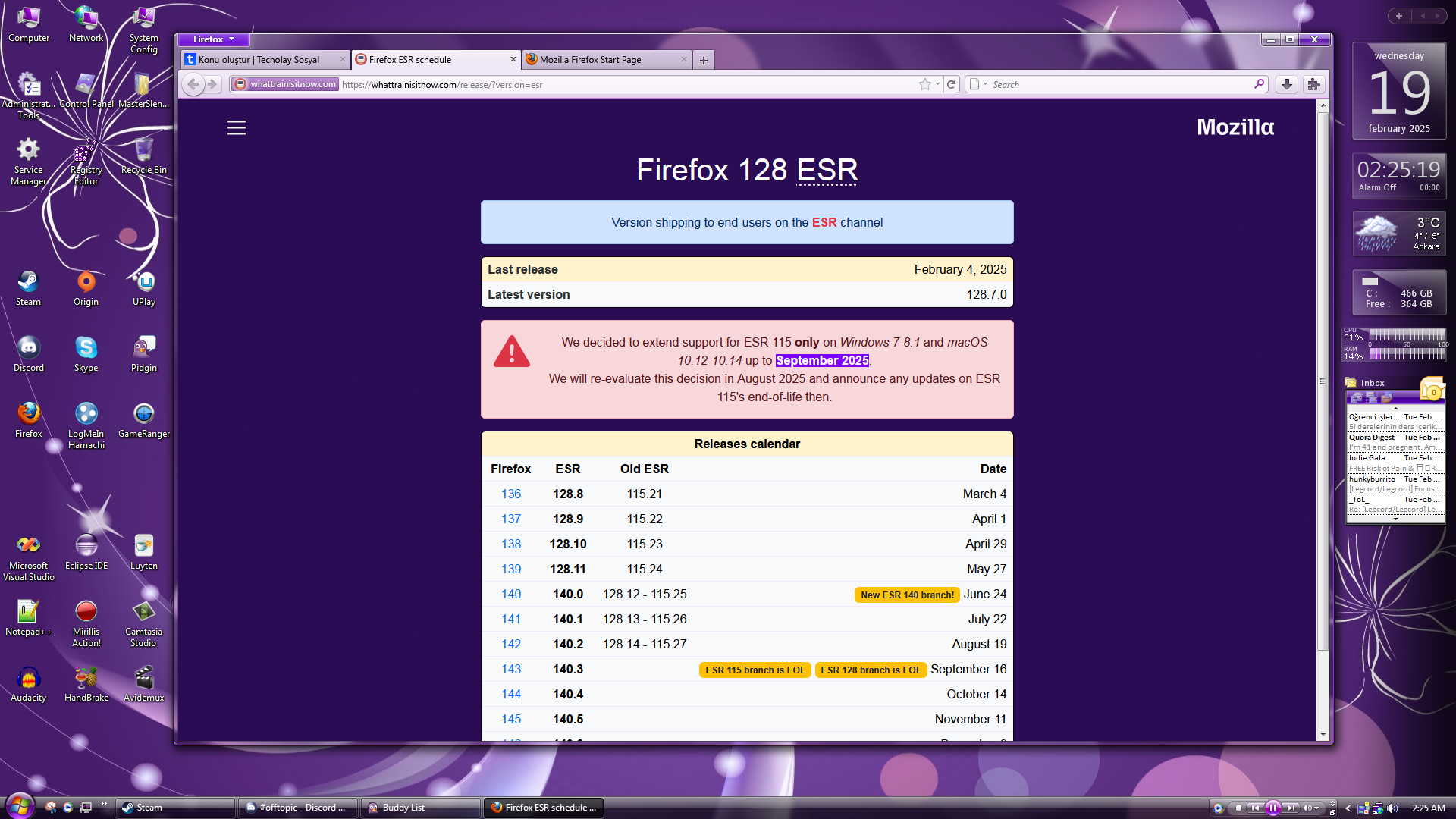The image size is (1456, 819).
Task: Click the Firefox back arrow button
Action: (193, 84)
